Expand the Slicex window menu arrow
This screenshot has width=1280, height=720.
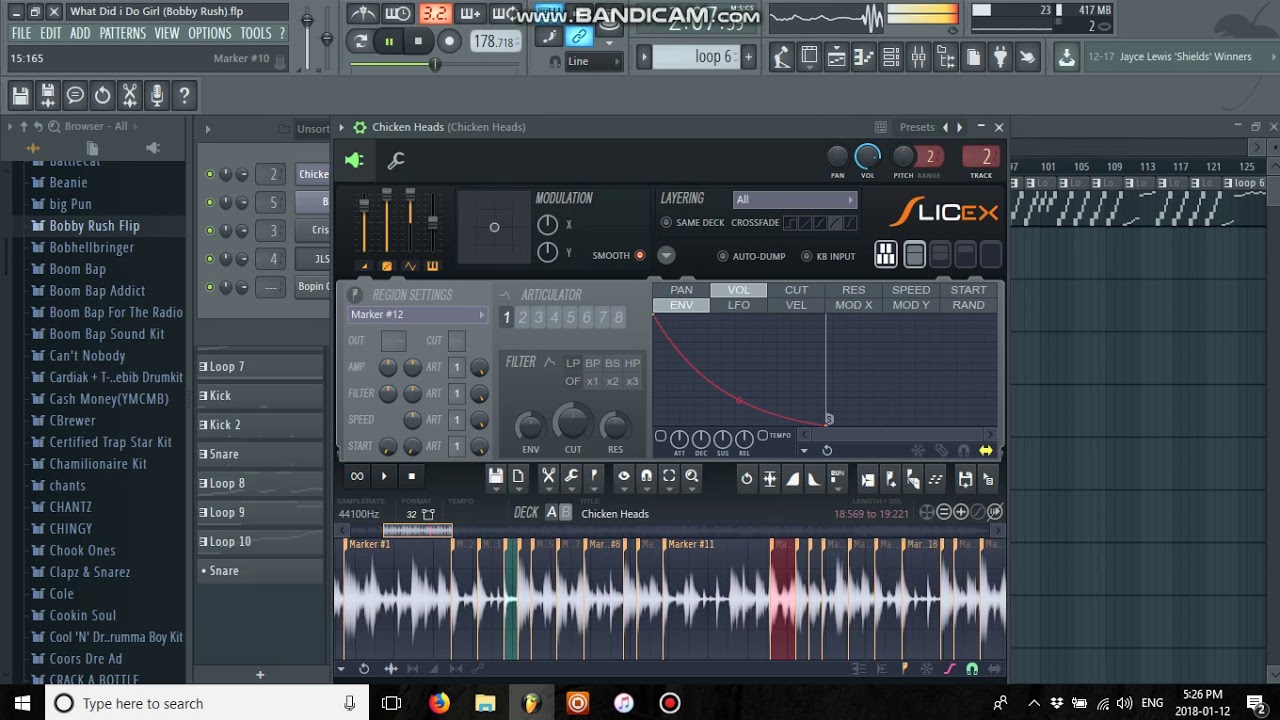tap(341, 127)
